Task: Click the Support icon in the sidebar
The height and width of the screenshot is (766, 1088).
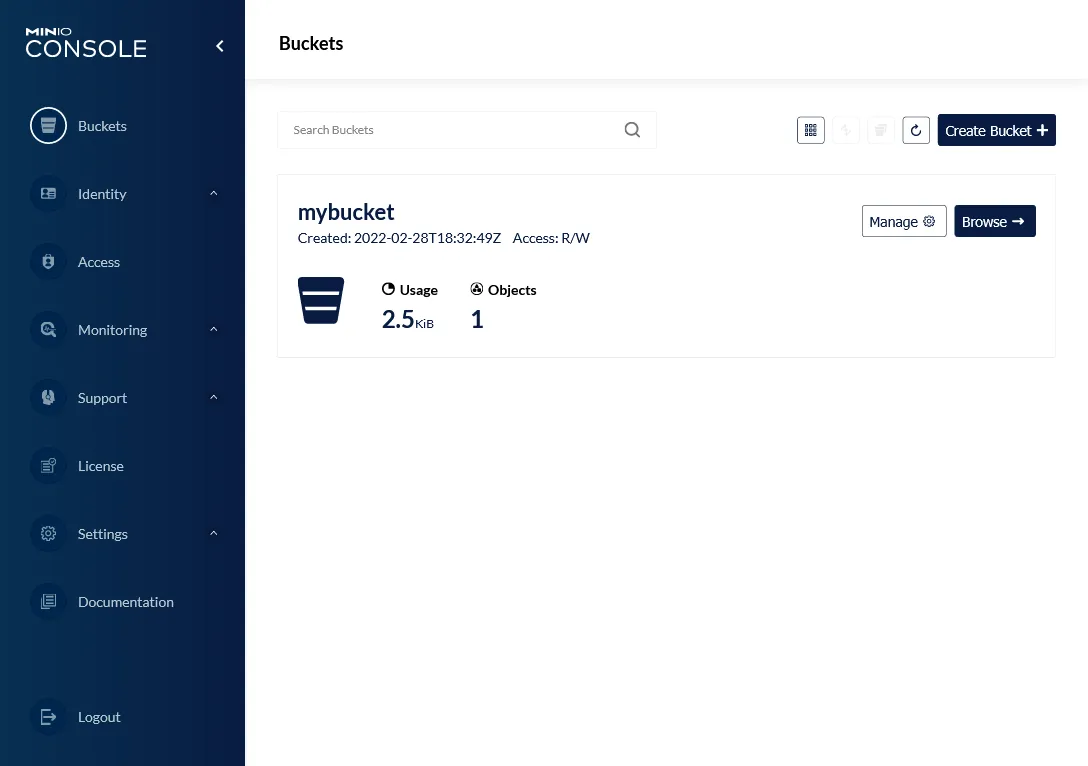Action: pyautogui.click(x=48, y=398)
